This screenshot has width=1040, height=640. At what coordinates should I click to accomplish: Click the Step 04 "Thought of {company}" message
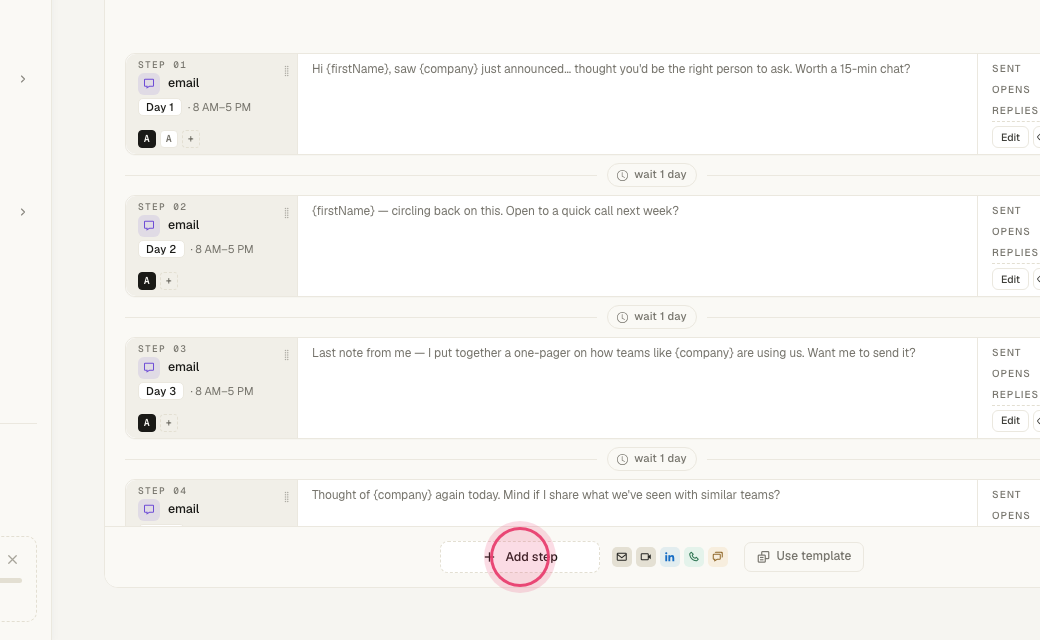coord(546,495)
